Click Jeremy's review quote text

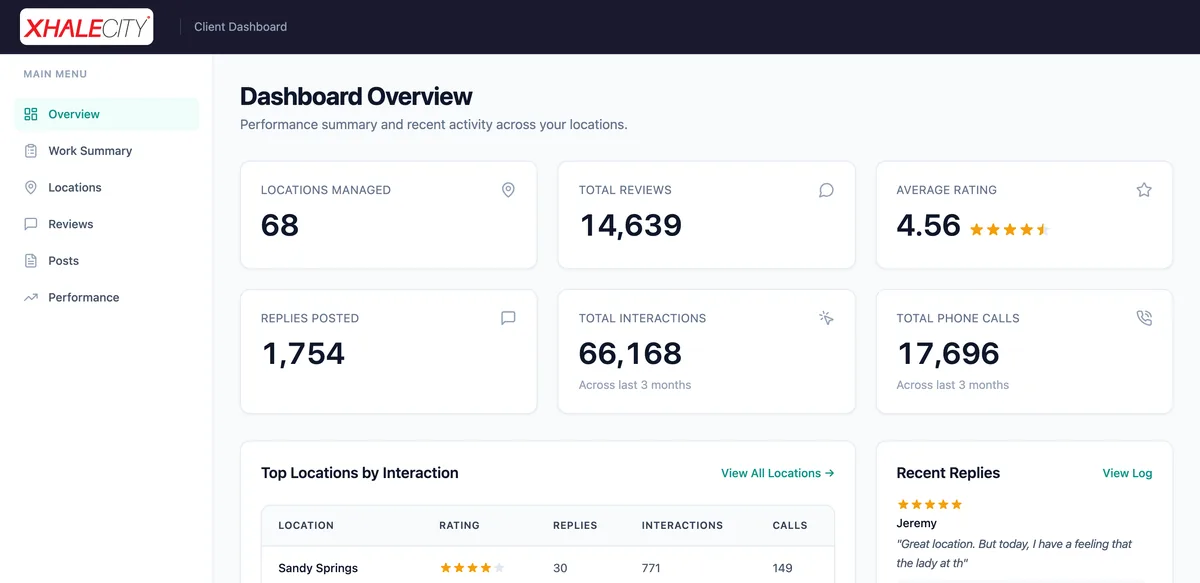[x=1014, y=553]
